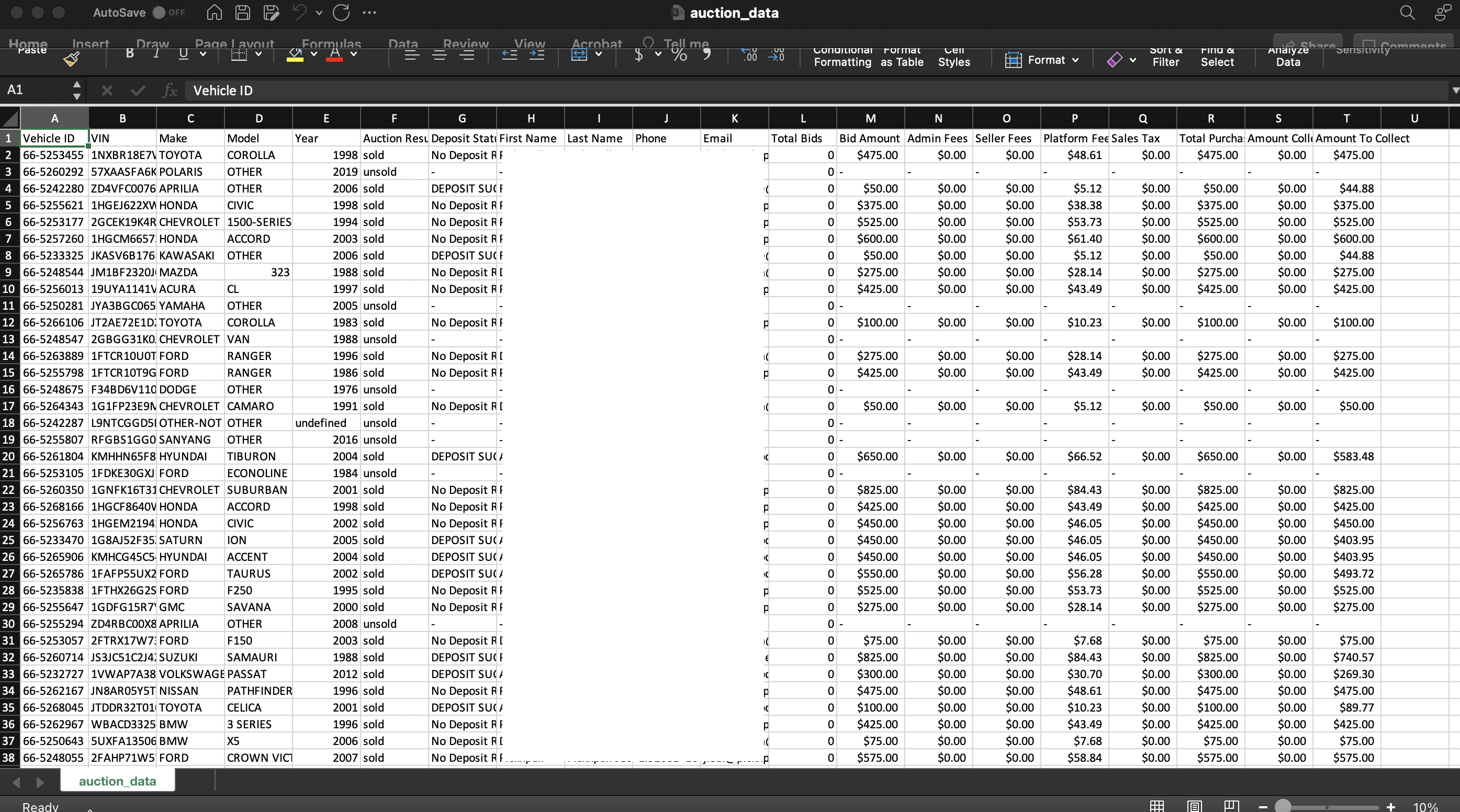The width and height of the screenshot is (1460, 812).
Task: Select the auction_data sheet tab
Action: [117, 782]
